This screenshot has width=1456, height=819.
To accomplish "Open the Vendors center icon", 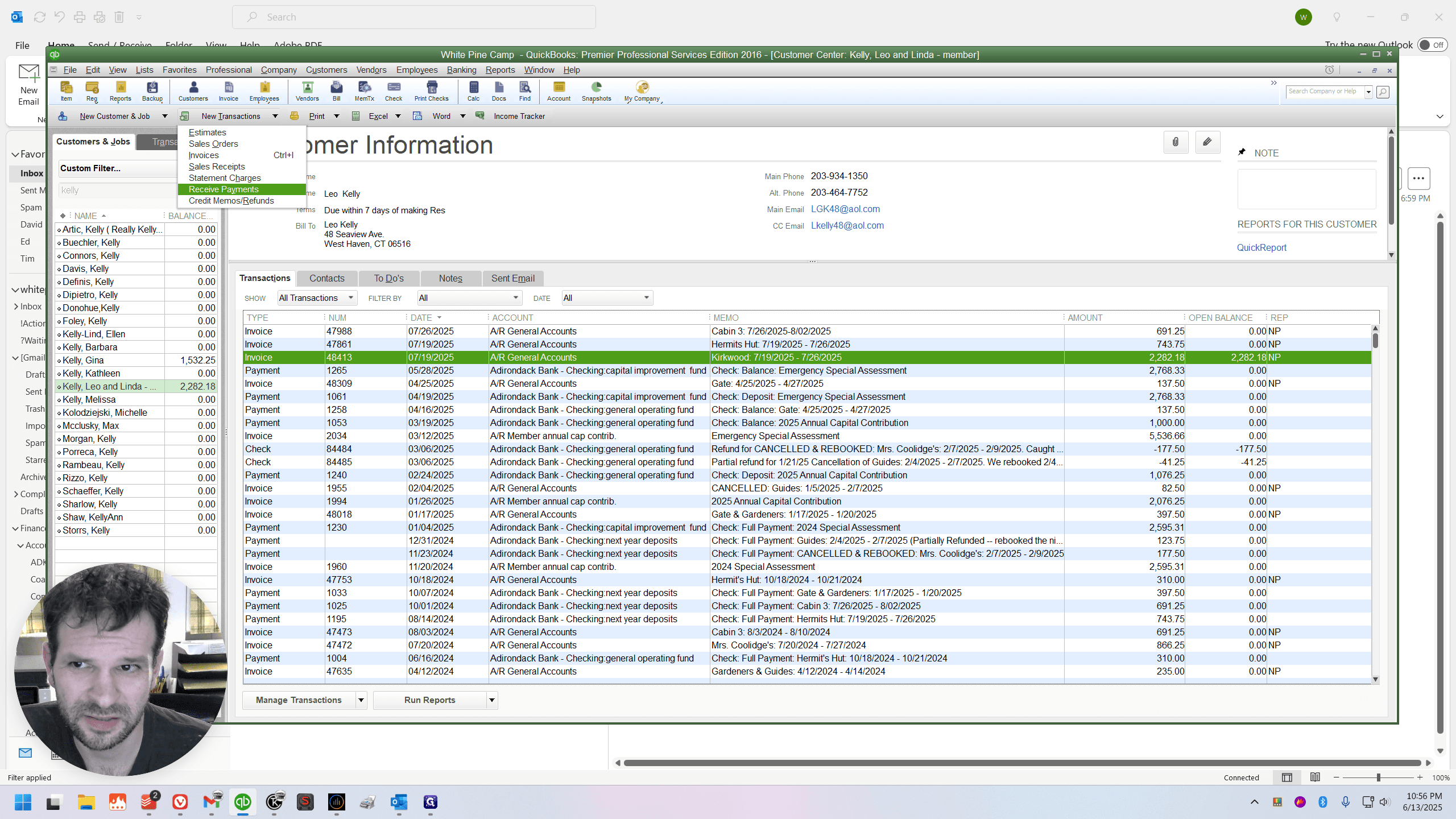I will tap(307, 91).
